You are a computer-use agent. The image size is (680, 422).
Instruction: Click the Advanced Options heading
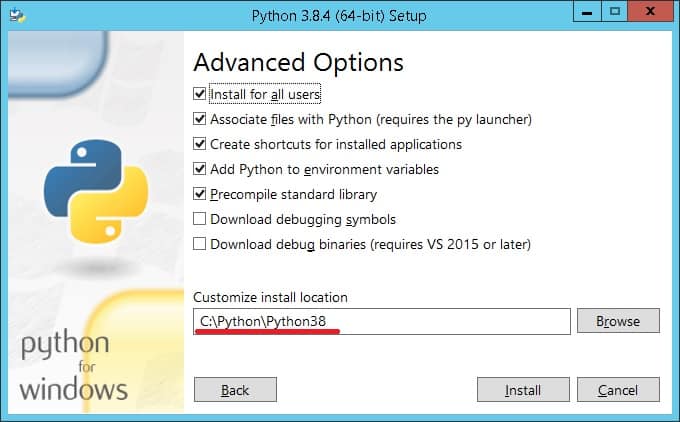(298, 63)
